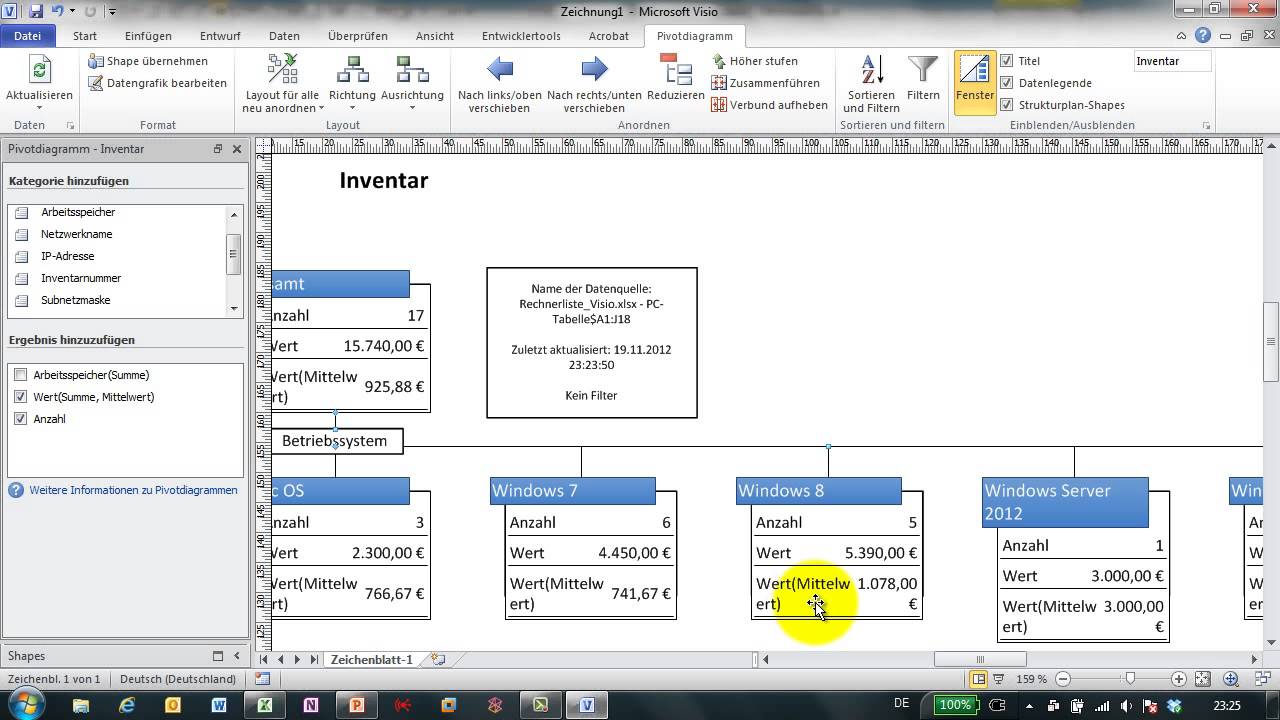Open the quick access toolbar customize dropdown

click(112, 12)
